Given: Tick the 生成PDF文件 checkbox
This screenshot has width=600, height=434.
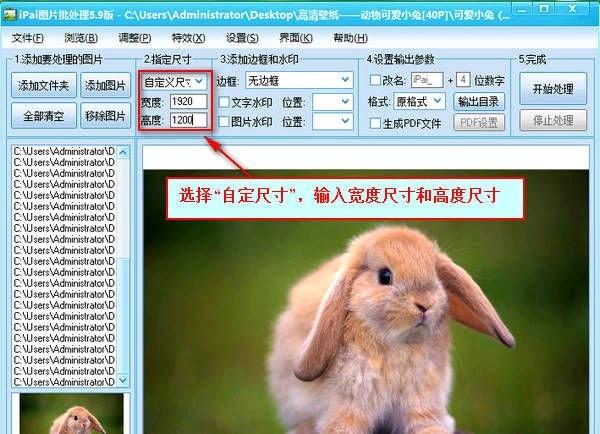Looking at the screenshot, I should click(x=374, y=123).
